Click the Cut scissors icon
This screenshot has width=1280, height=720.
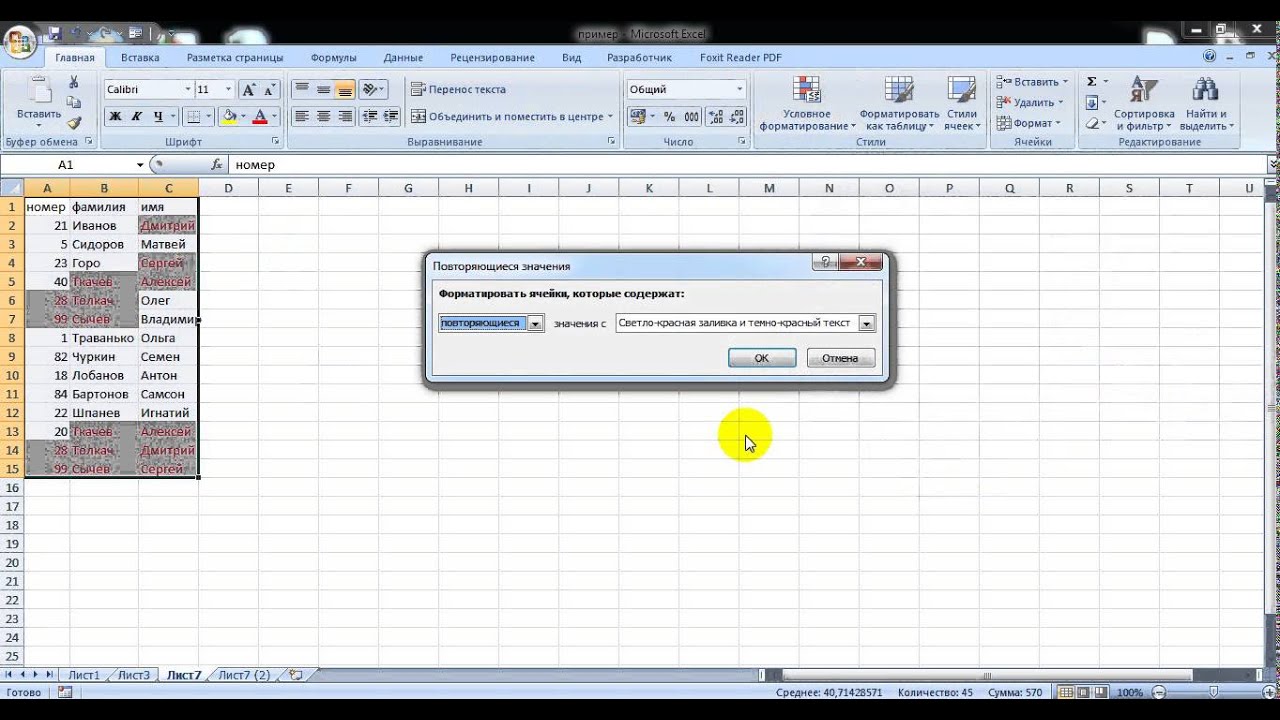(74, 82)
